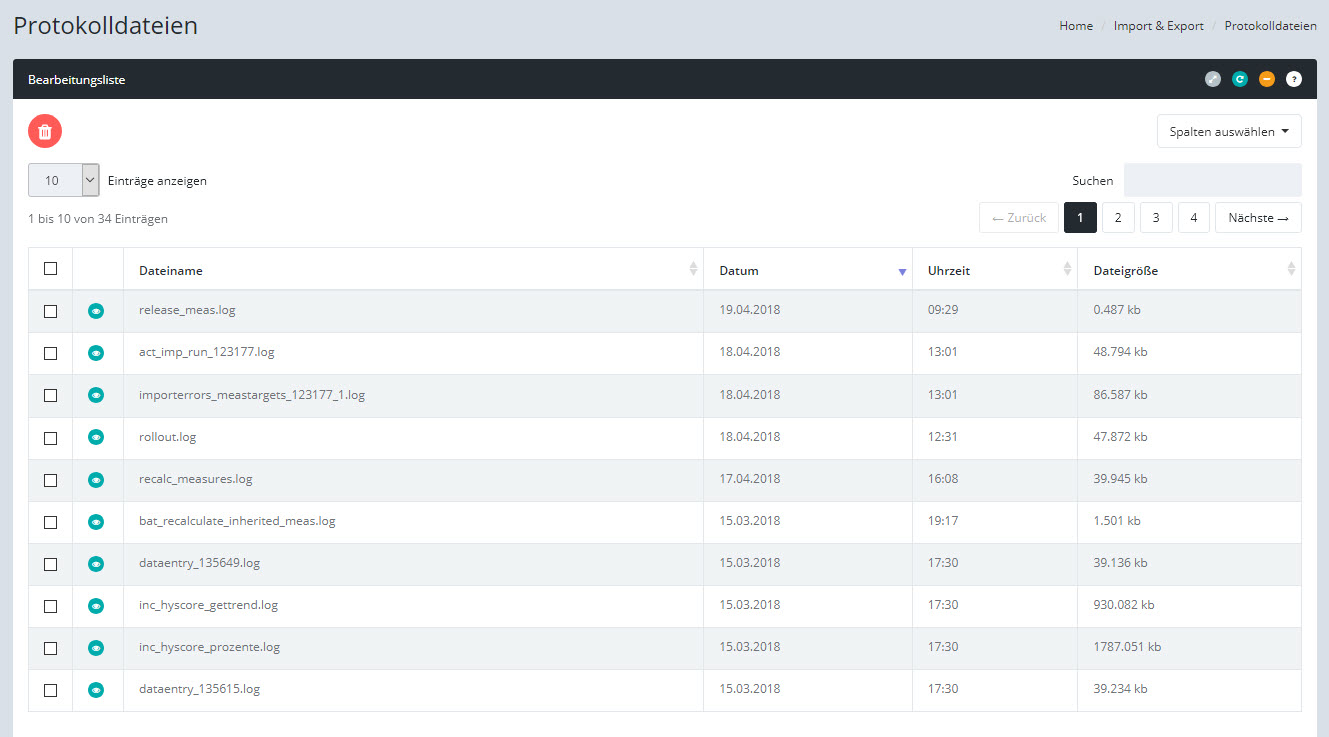Open help via the question mark icon
This screenshot has width=1329, height=737.
click(1294, 79)
